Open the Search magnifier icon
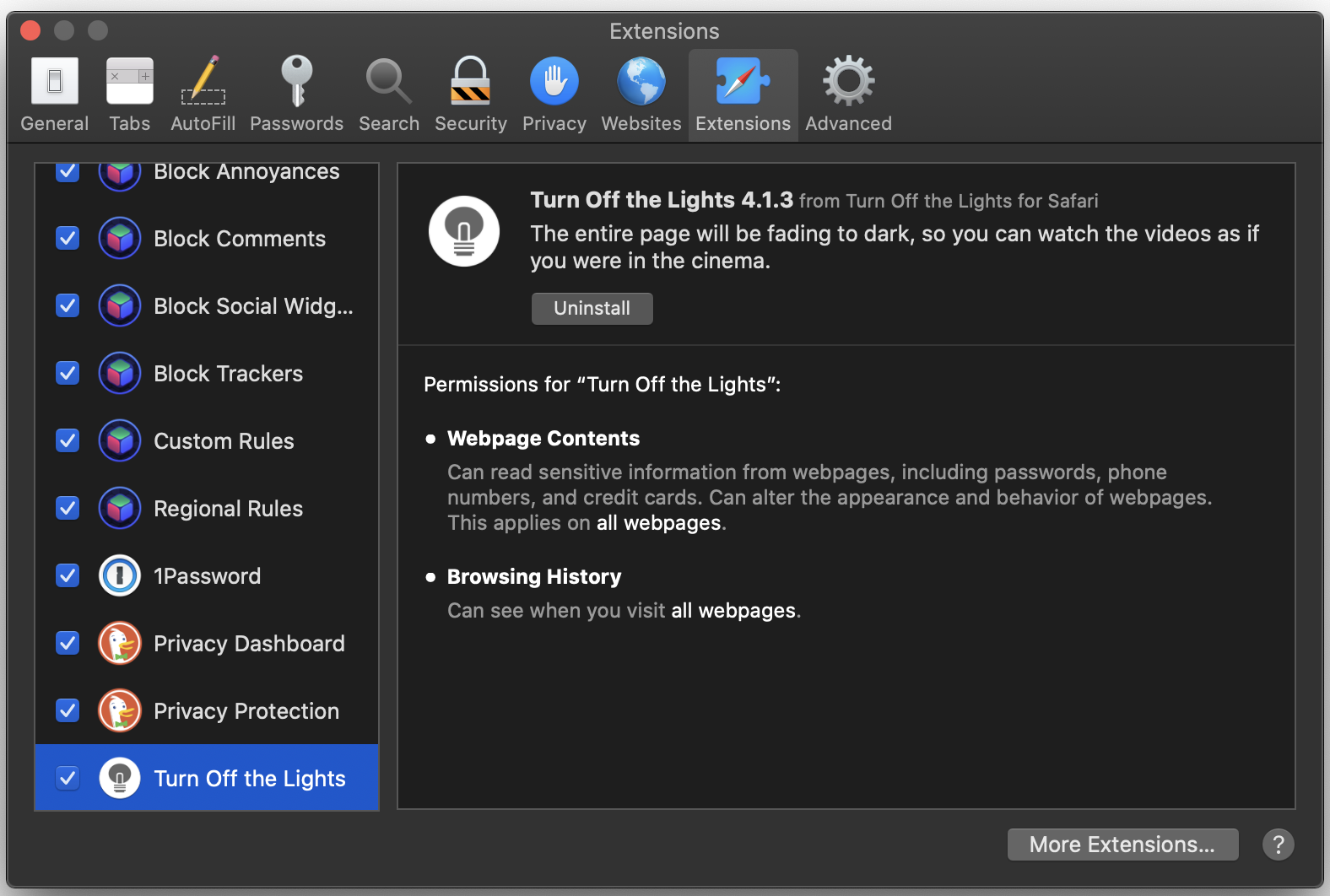This screenshot has width=1330, height=896. (388, 81)
